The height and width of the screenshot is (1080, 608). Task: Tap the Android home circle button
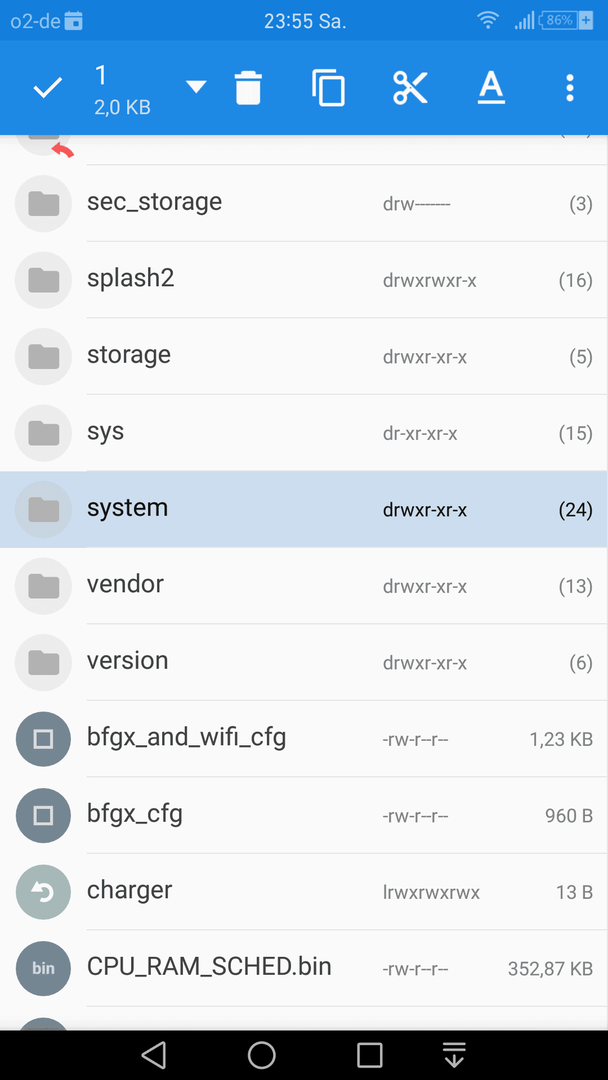[262, 1055]
